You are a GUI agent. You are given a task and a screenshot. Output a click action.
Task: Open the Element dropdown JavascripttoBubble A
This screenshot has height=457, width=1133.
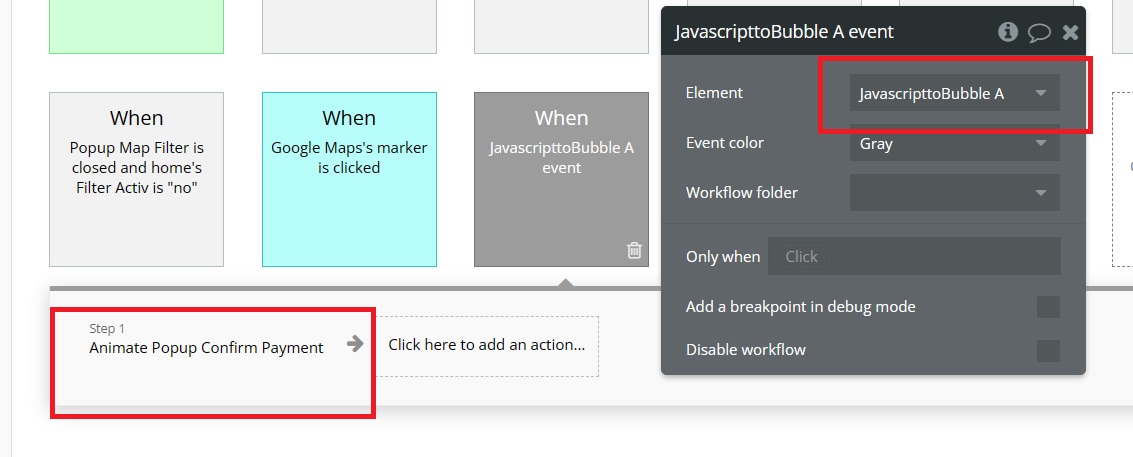[x=955, y=93]
